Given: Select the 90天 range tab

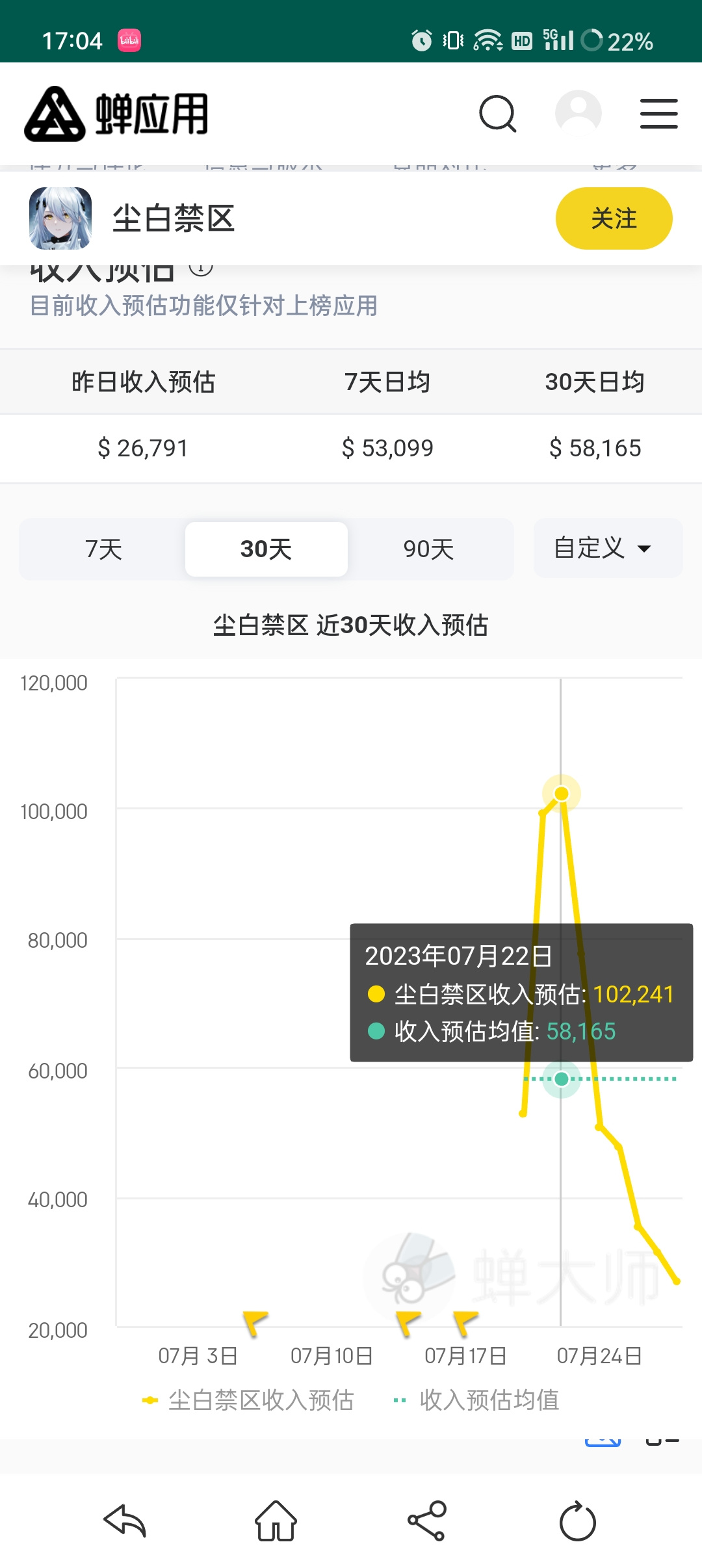Looking at the screenshot, I should click(428, 549).
